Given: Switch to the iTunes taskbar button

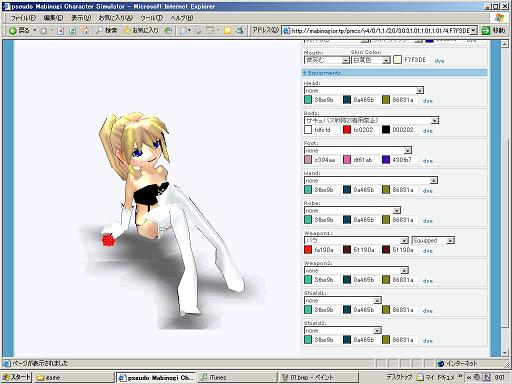Looking at the screenshot, I should pos(237,377).
